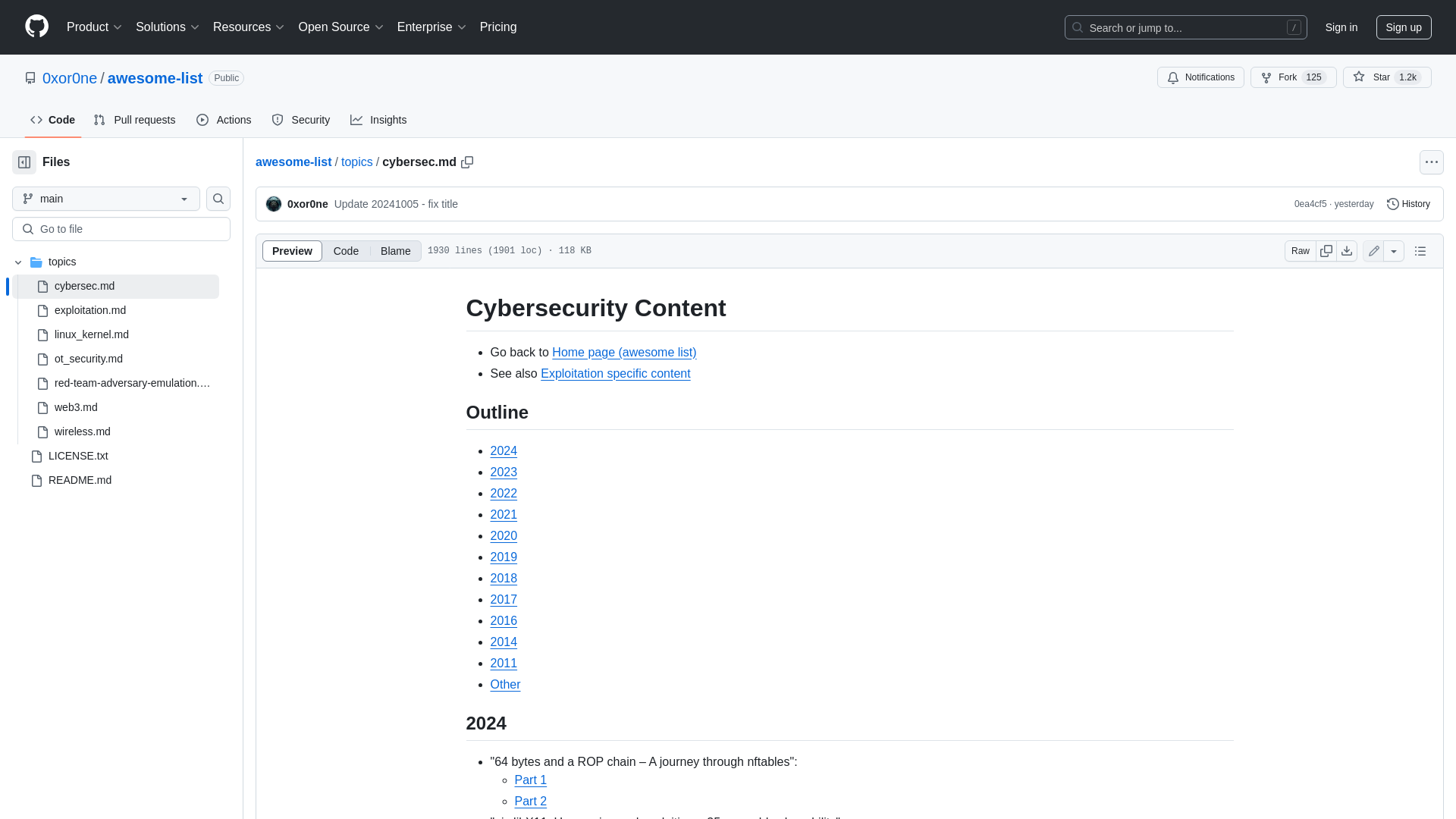Screen dimensions: 1456x819
Task: Collapse the file tree panel icon
Action: tap(24, 162)
